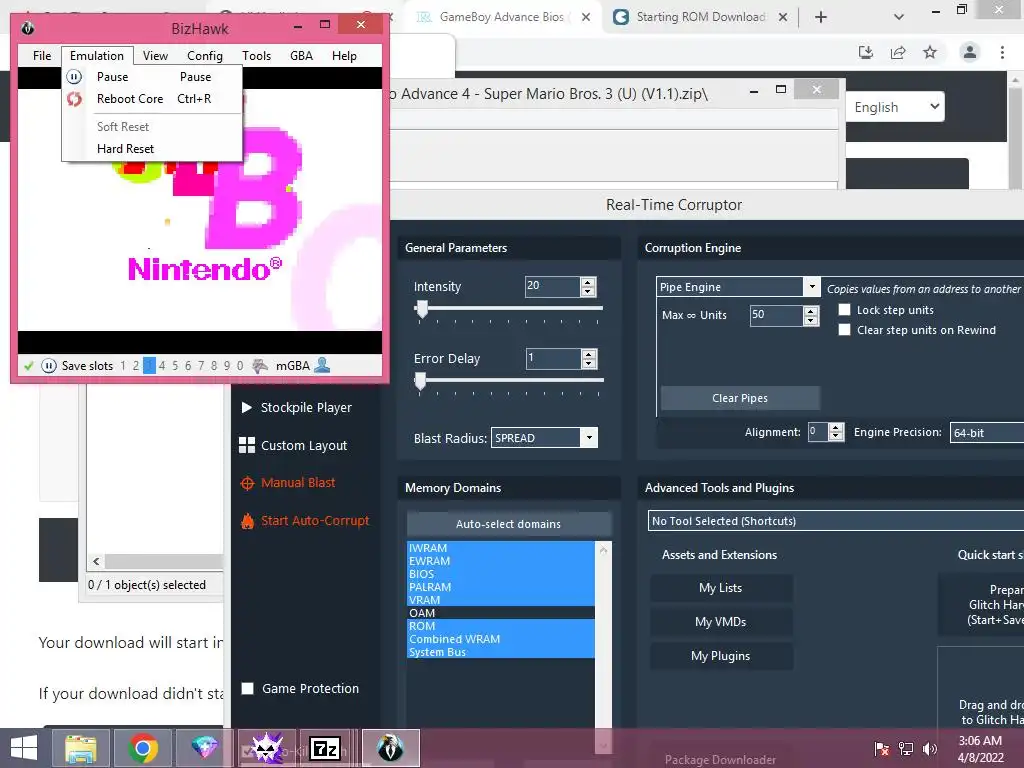The width and height of the screenshot is (1024, 768).
Task: Click memory domains list scrollbar
Action: pyautogui.click(x=603, y=647)
